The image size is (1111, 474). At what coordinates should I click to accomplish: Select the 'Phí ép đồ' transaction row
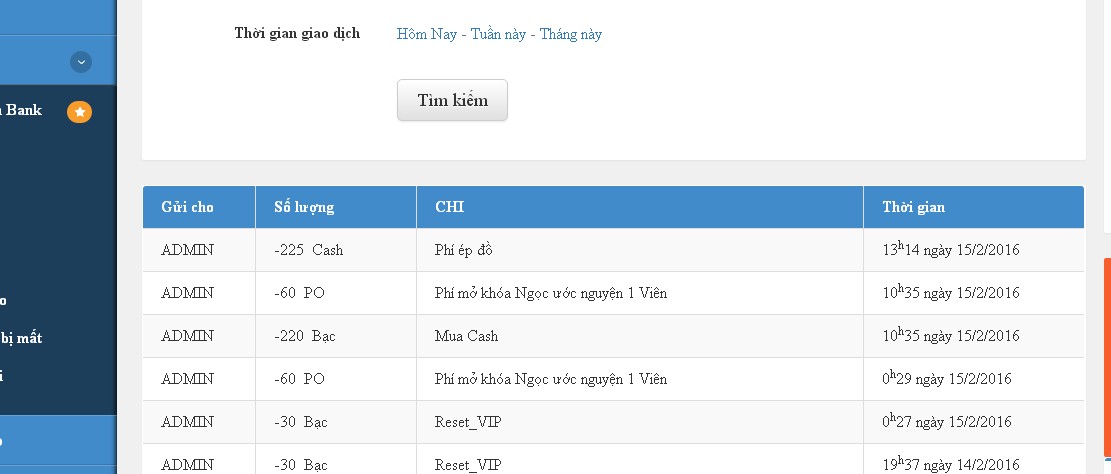point(614,249)
